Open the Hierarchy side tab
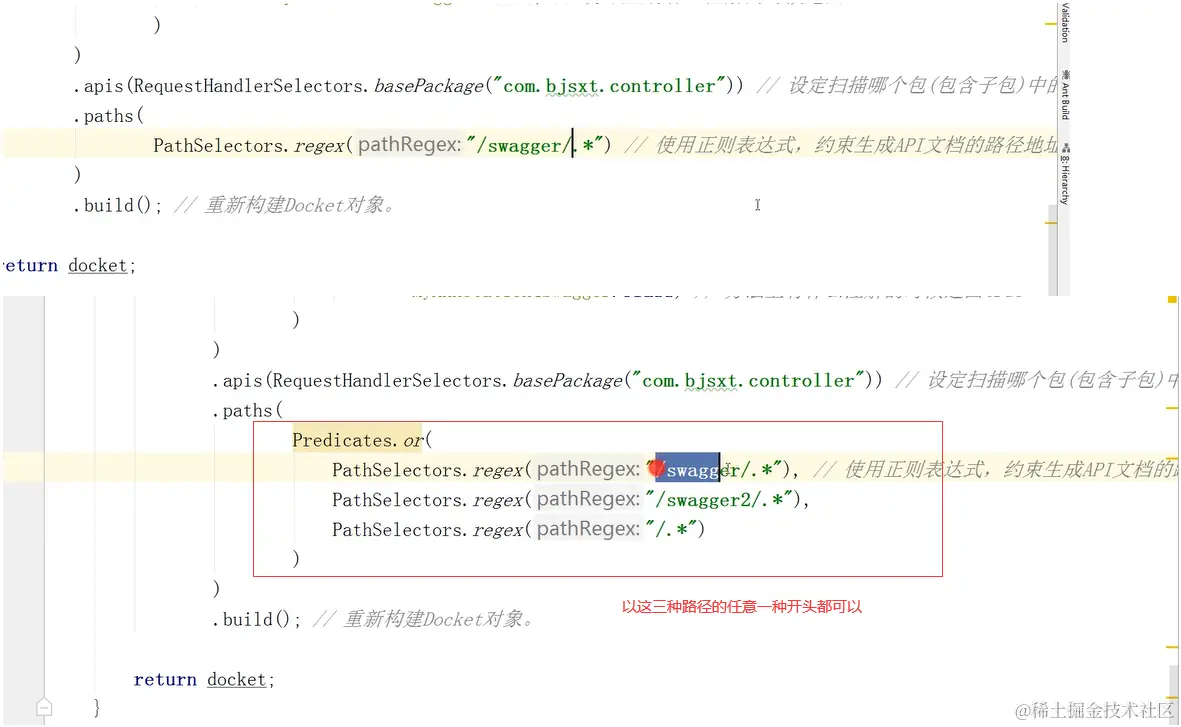Screen dimensions: 1181x727 point(1065,174)
